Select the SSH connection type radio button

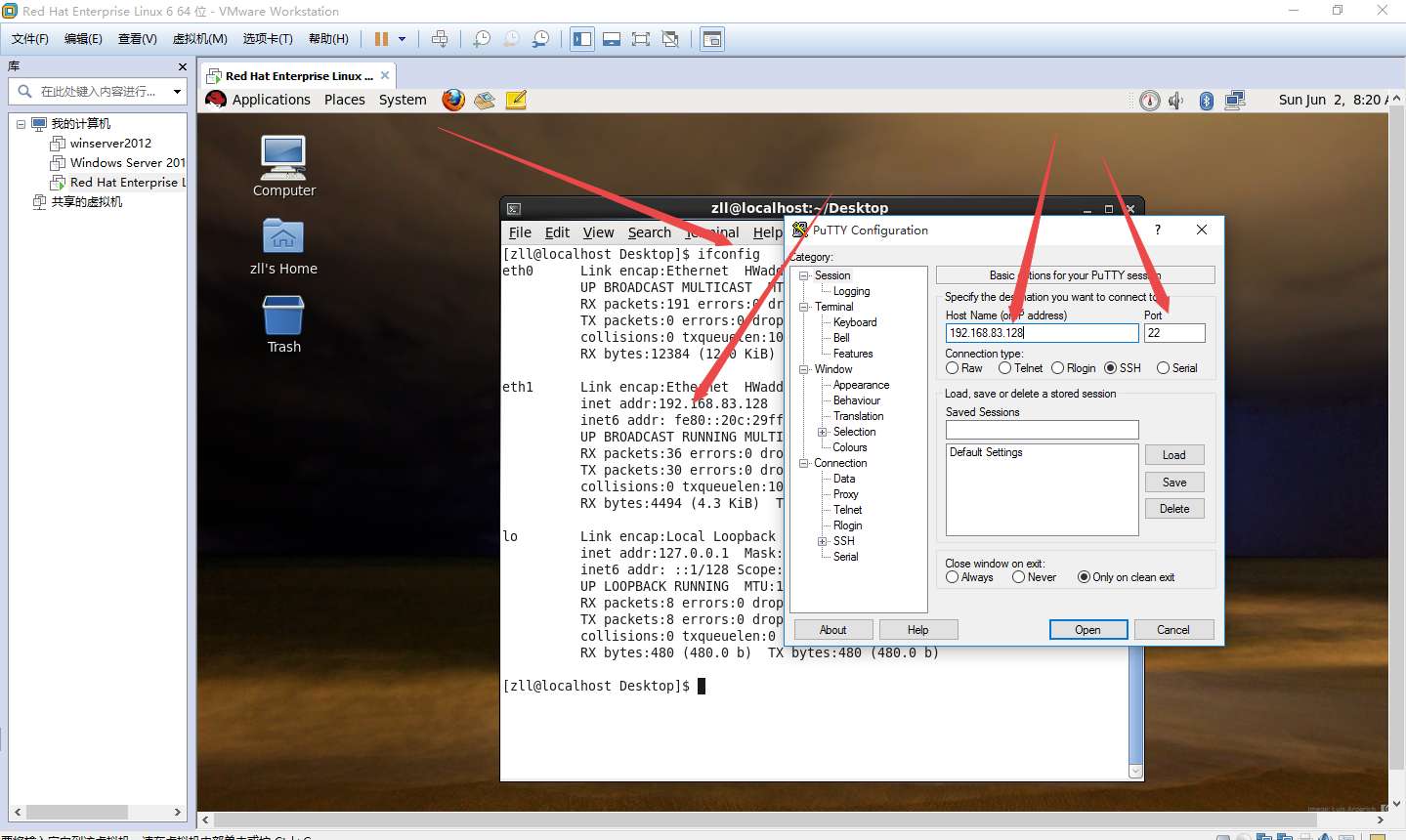point(1110,368)
